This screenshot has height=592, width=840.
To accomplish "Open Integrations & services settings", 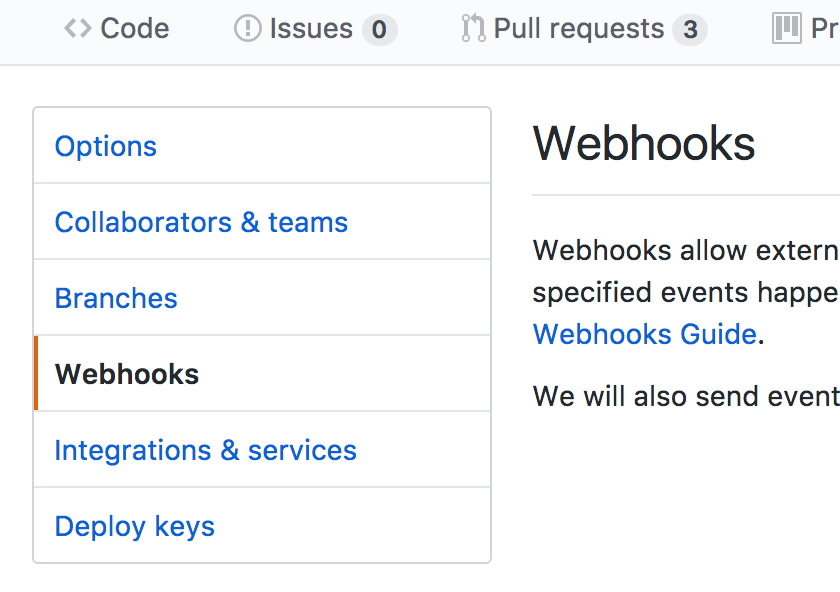I will 205,450.
